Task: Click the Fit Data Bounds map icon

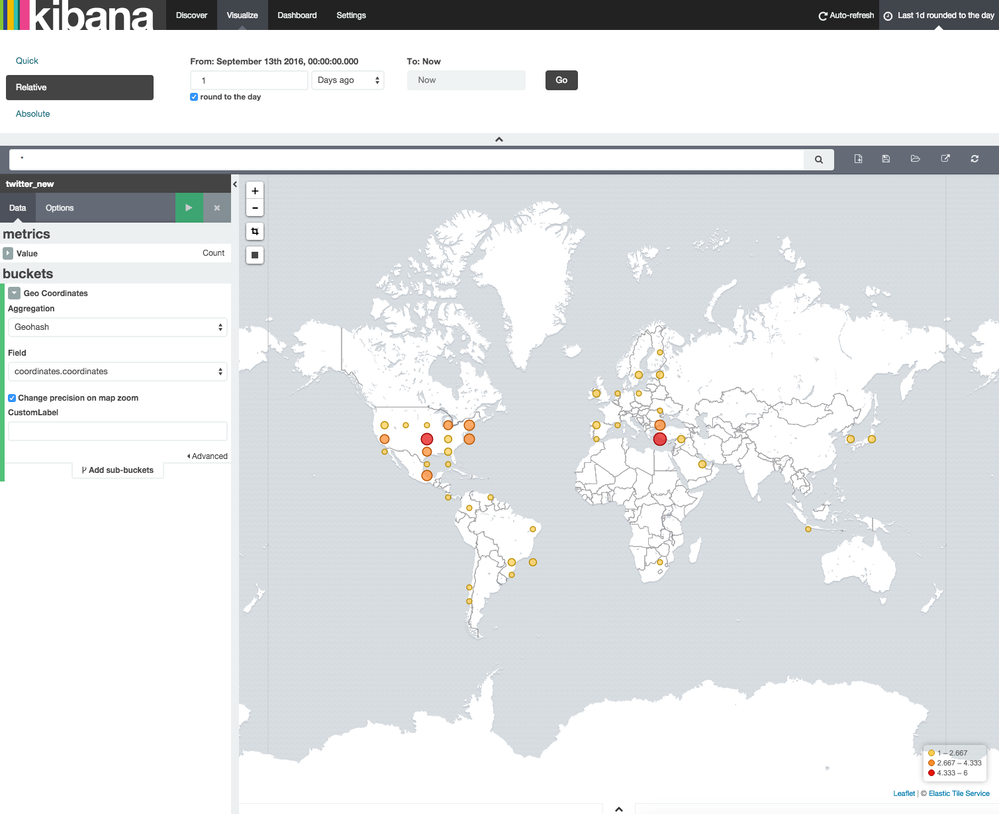Action: 255,231
